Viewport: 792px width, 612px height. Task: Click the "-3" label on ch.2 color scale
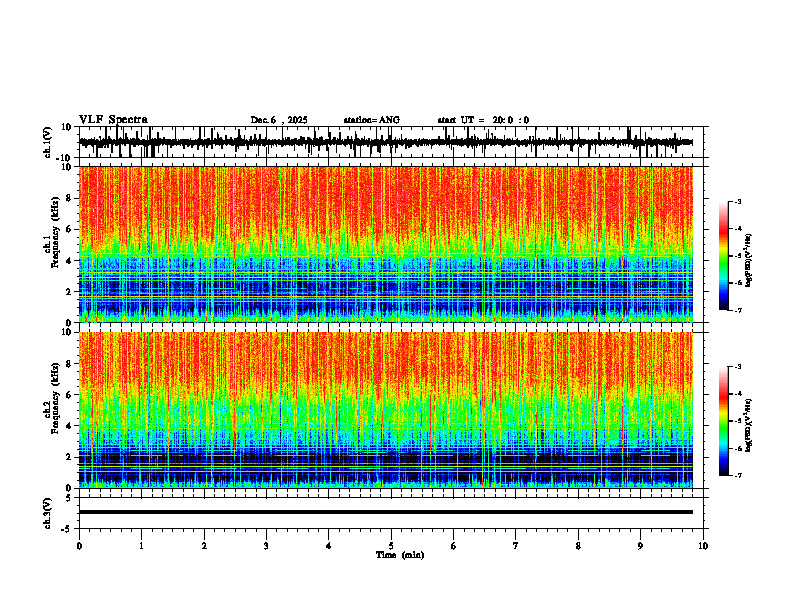[738, 367]
